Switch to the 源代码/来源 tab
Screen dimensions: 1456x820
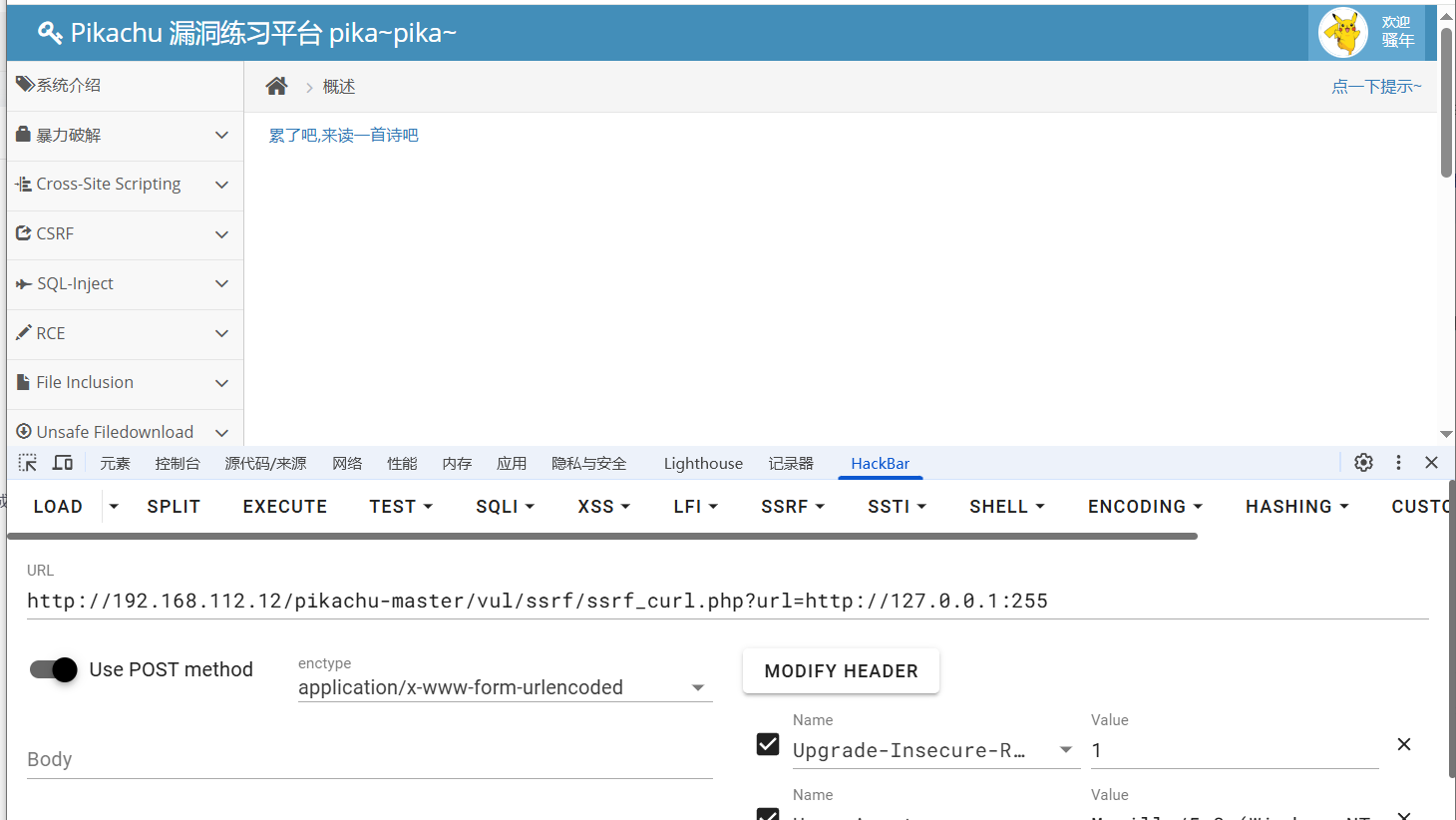[265, 463]
